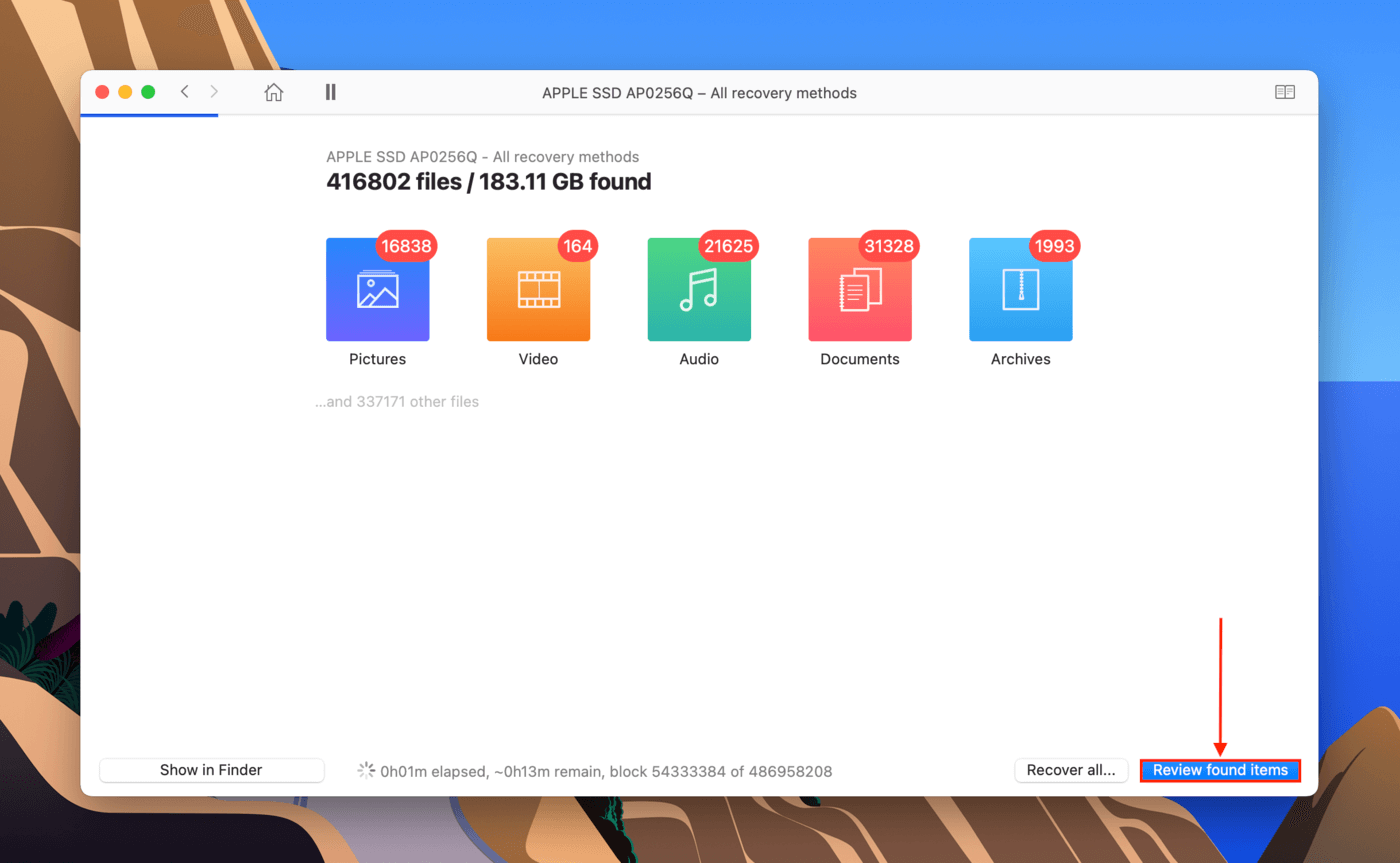The width and height of the screenshot is (1400, 863).
Task: Click the 1993 badge on Archives
Action: coord(1055,246)
